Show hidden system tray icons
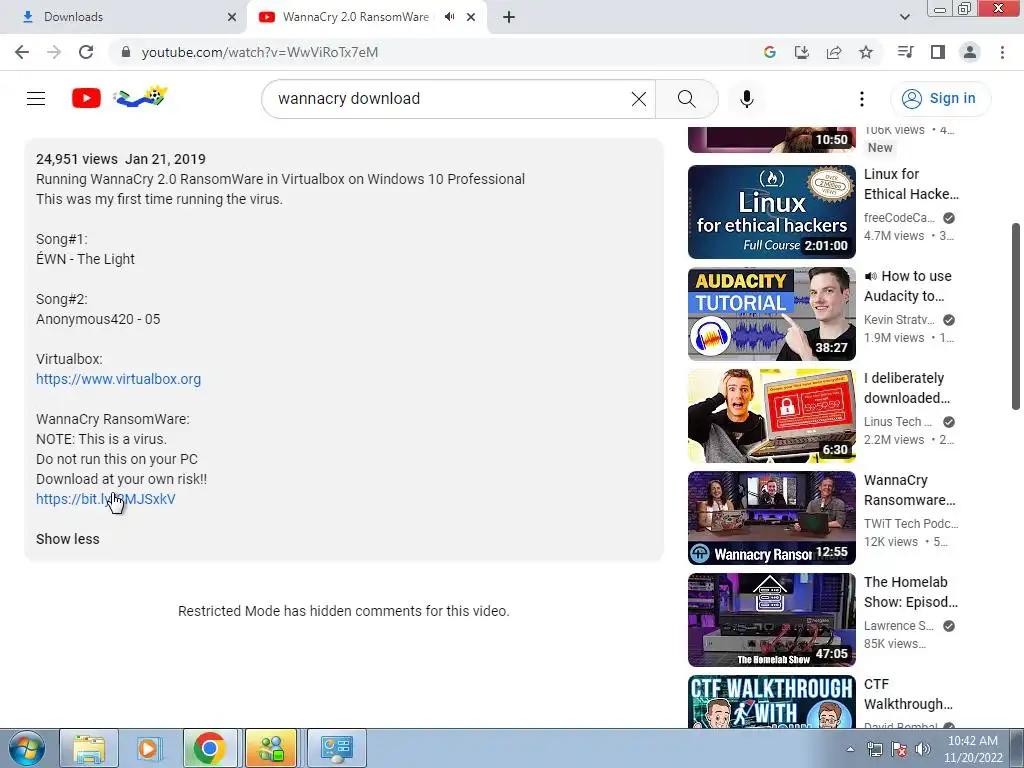Viewport: 1024px width, 768px height. (850, 749)
